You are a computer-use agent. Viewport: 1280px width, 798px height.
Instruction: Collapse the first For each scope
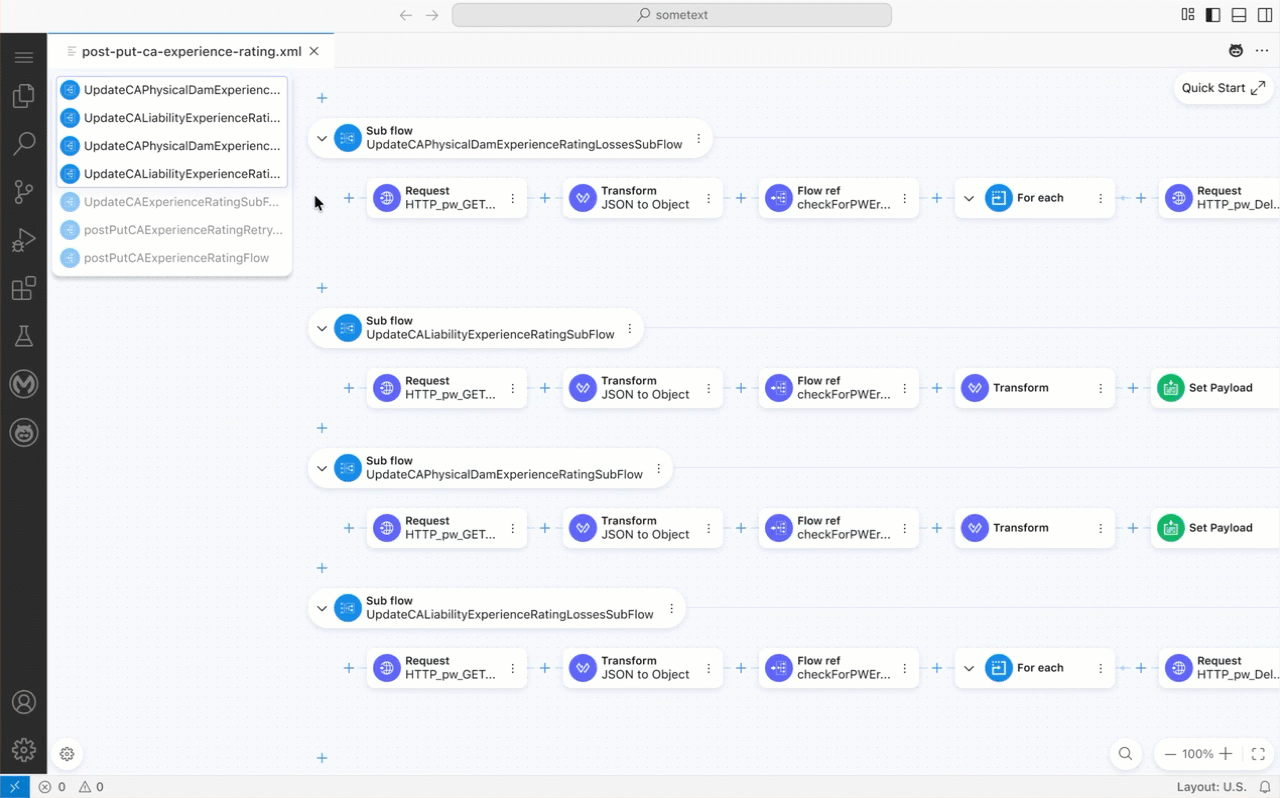(x=969, y=199)
